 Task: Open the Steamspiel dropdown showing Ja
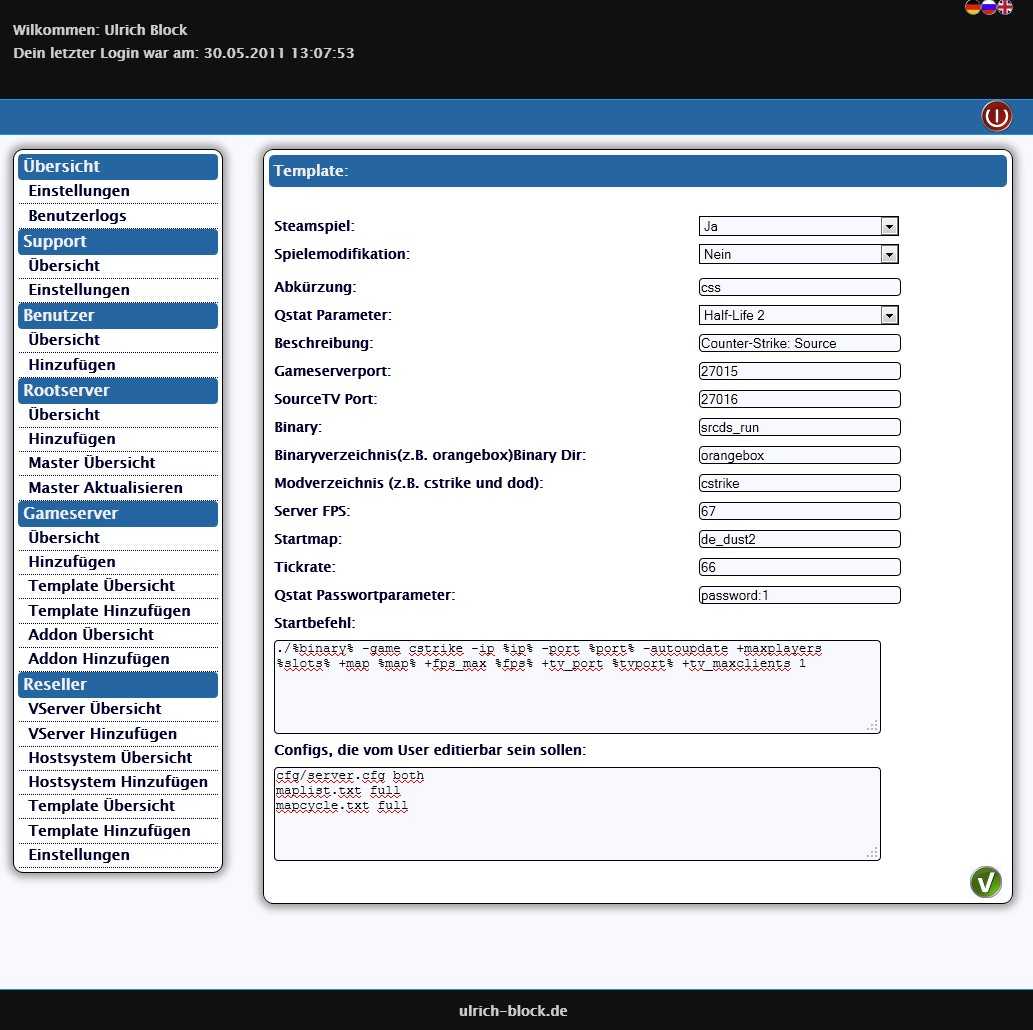pyautogui.click(x=798, y=226)
